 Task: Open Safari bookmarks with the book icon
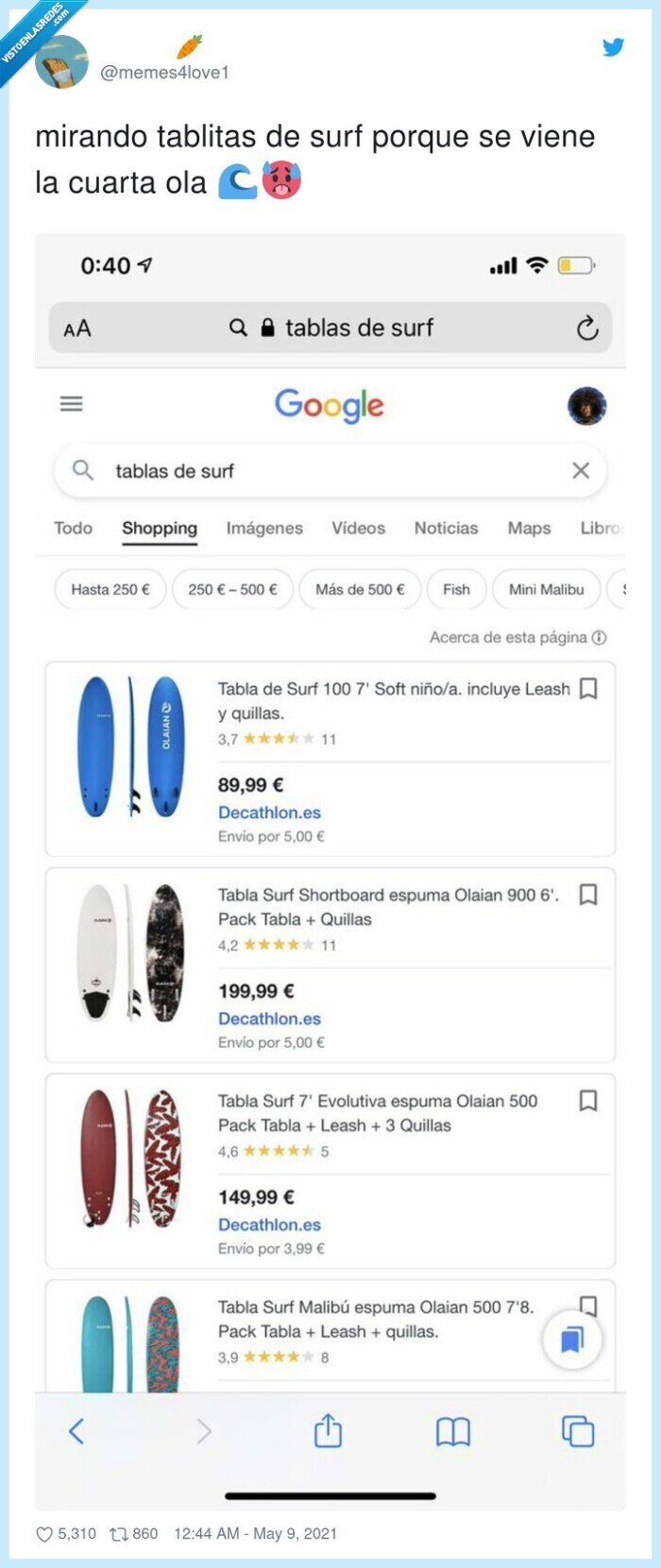pos(452,1431)
